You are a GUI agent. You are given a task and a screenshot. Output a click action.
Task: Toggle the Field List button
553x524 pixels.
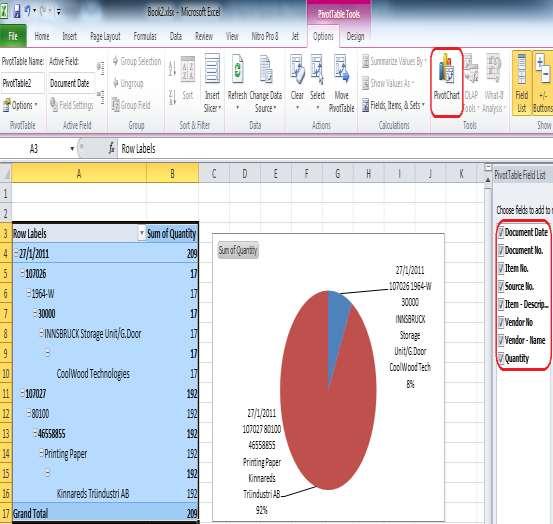(x=521, y=83)
